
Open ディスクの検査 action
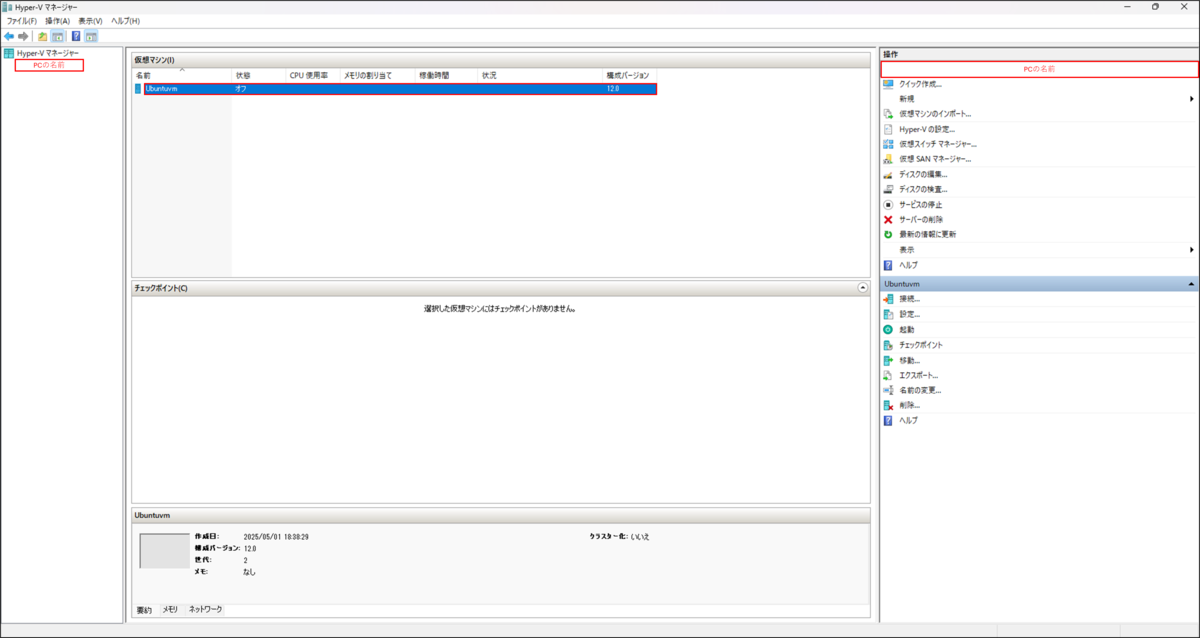coord(923,189)
